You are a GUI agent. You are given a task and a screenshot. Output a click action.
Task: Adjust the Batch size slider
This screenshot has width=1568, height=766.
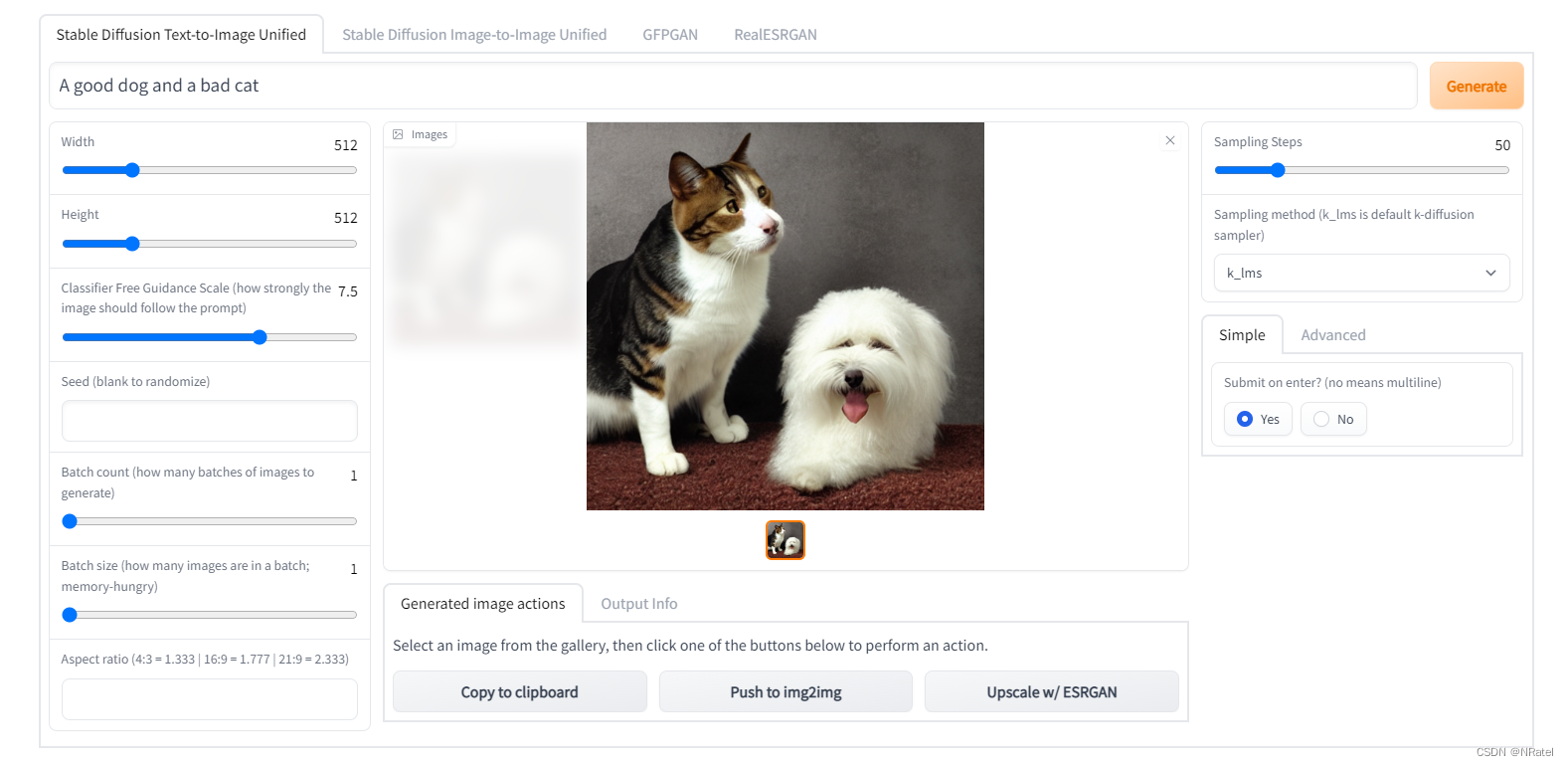point(209,615)
